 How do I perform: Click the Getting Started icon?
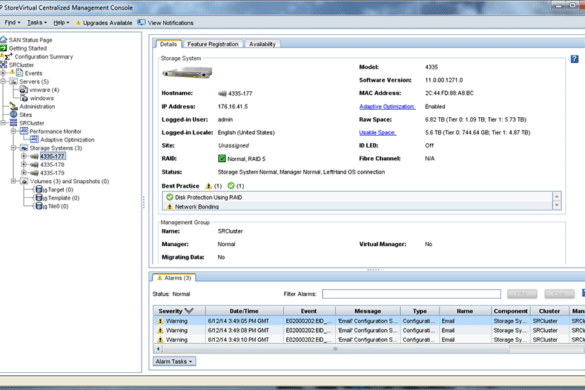[x=4, y=48]
